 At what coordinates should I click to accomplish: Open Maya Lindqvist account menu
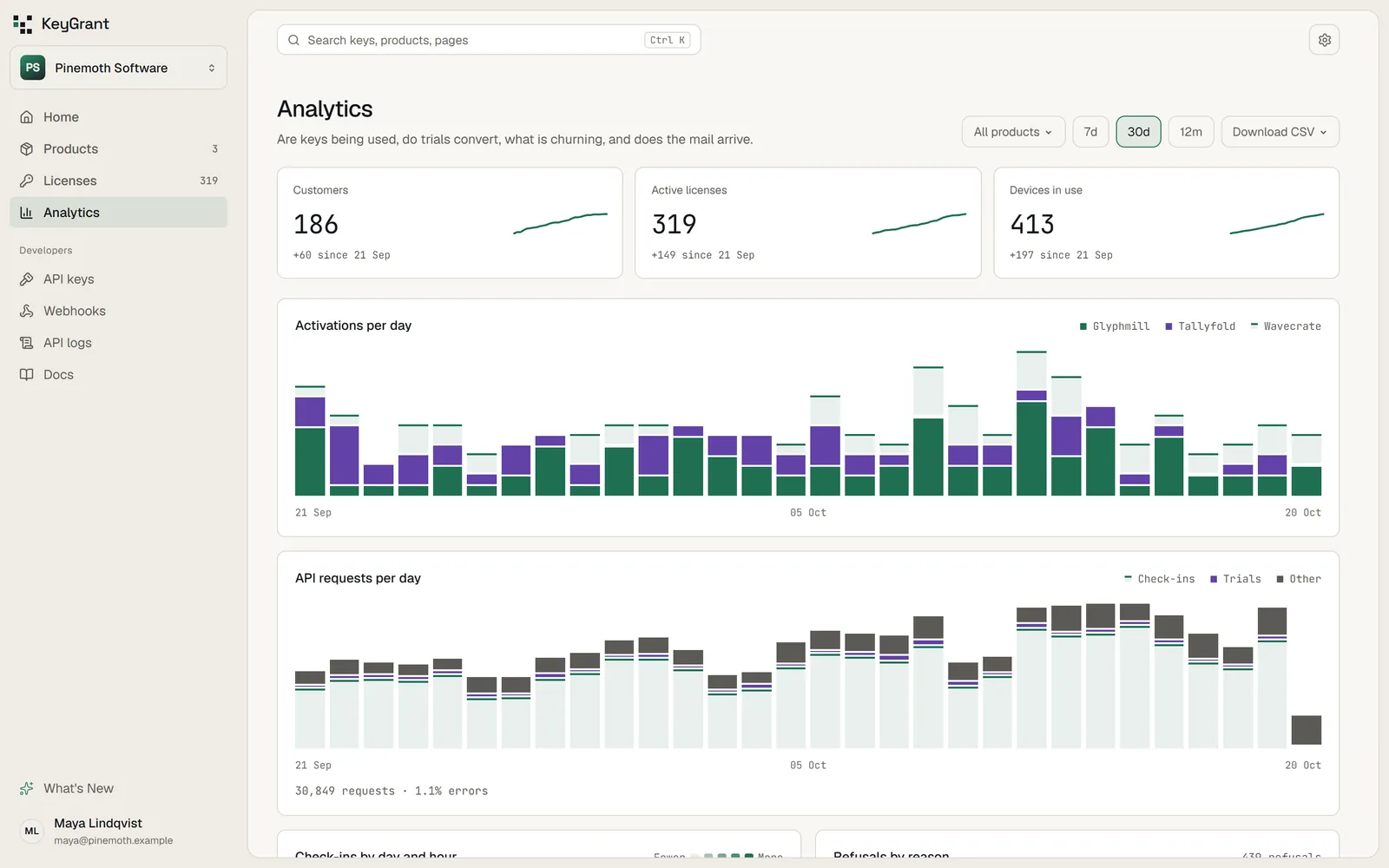click(119, 832)
